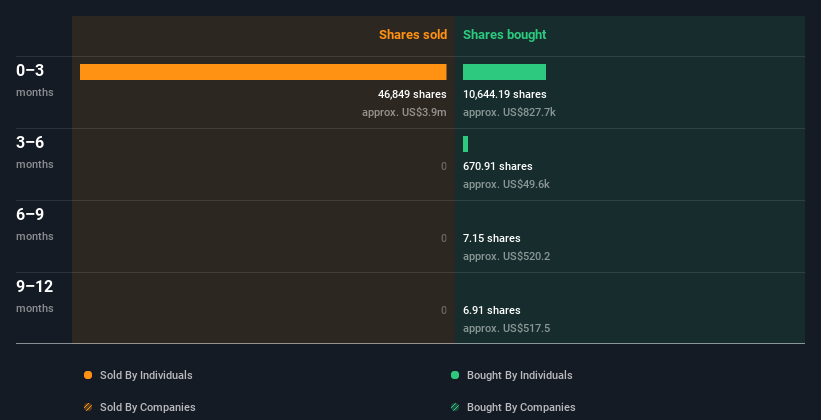The height and width of the screenshot is (420, 821).
Task: Click the striped Bought By Companies legend icon
Action: click(x=455, y=407)
